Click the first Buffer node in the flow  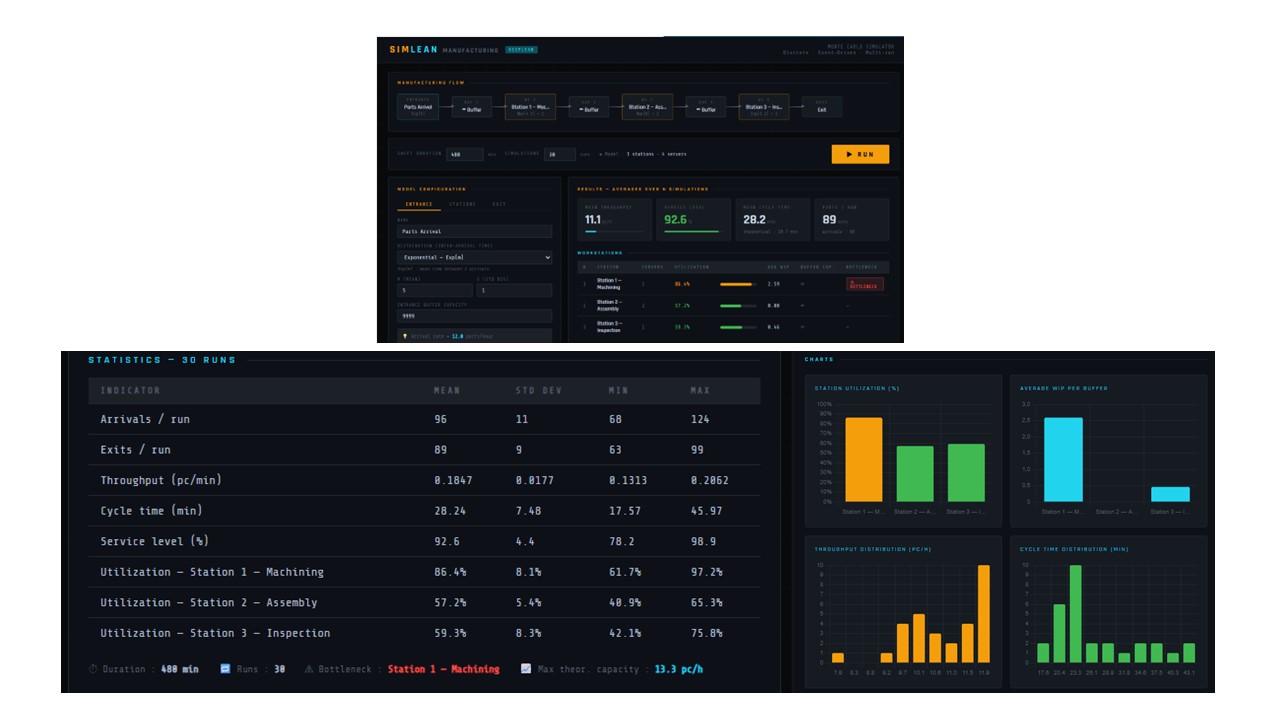coord(474,105)
